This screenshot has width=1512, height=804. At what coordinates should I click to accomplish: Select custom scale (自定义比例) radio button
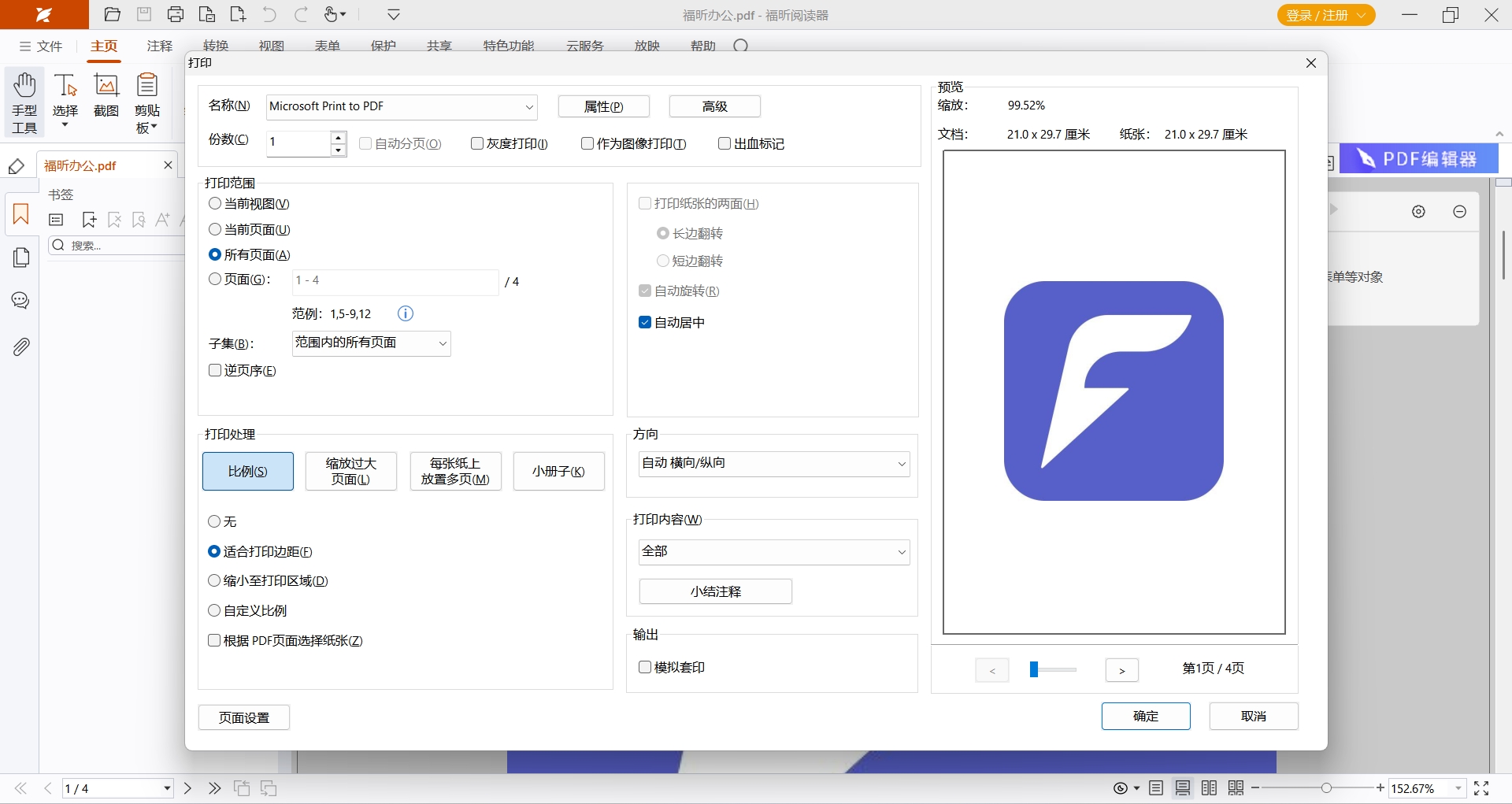214,610
